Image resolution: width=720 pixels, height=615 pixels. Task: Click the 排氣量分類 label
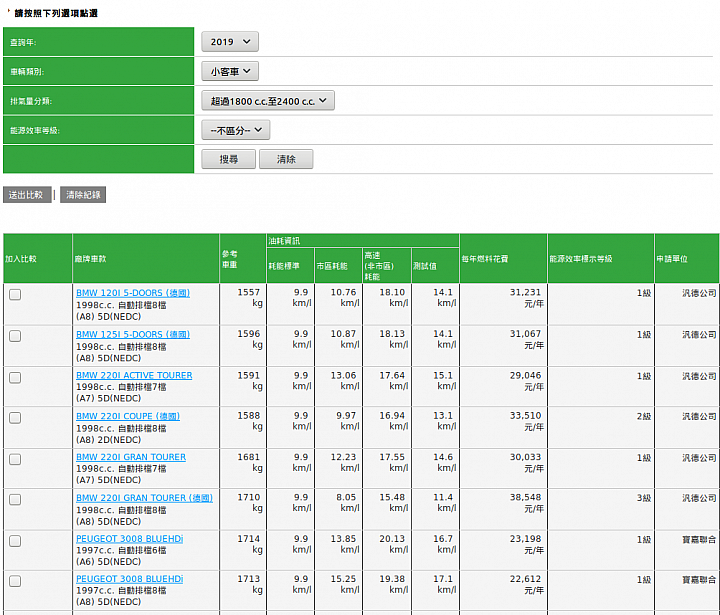coord(31,101)
